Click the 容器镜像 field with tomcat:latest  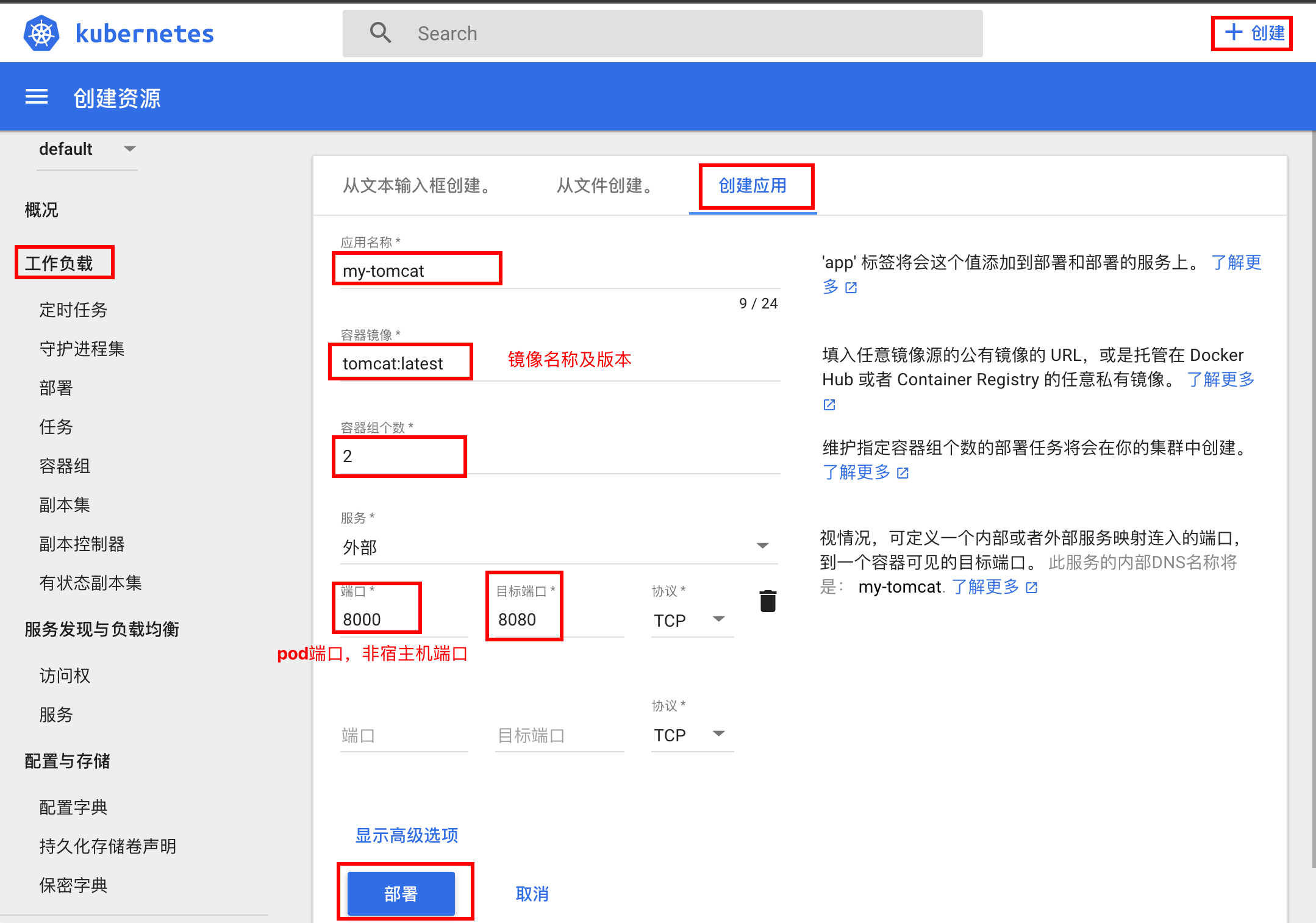[x=559, y=363]
